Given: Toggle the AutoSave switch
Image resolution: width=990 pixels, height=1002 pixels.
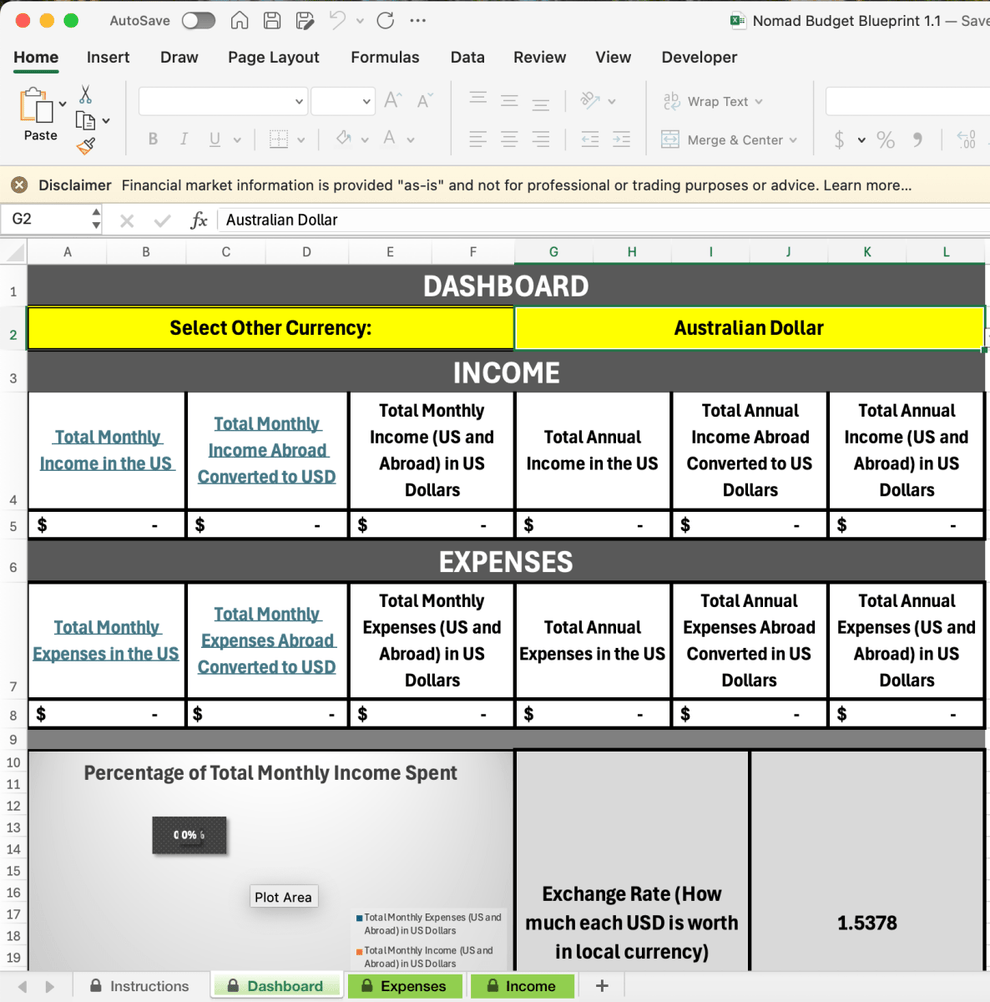Looking at the screenshot, I should point(198,20).
